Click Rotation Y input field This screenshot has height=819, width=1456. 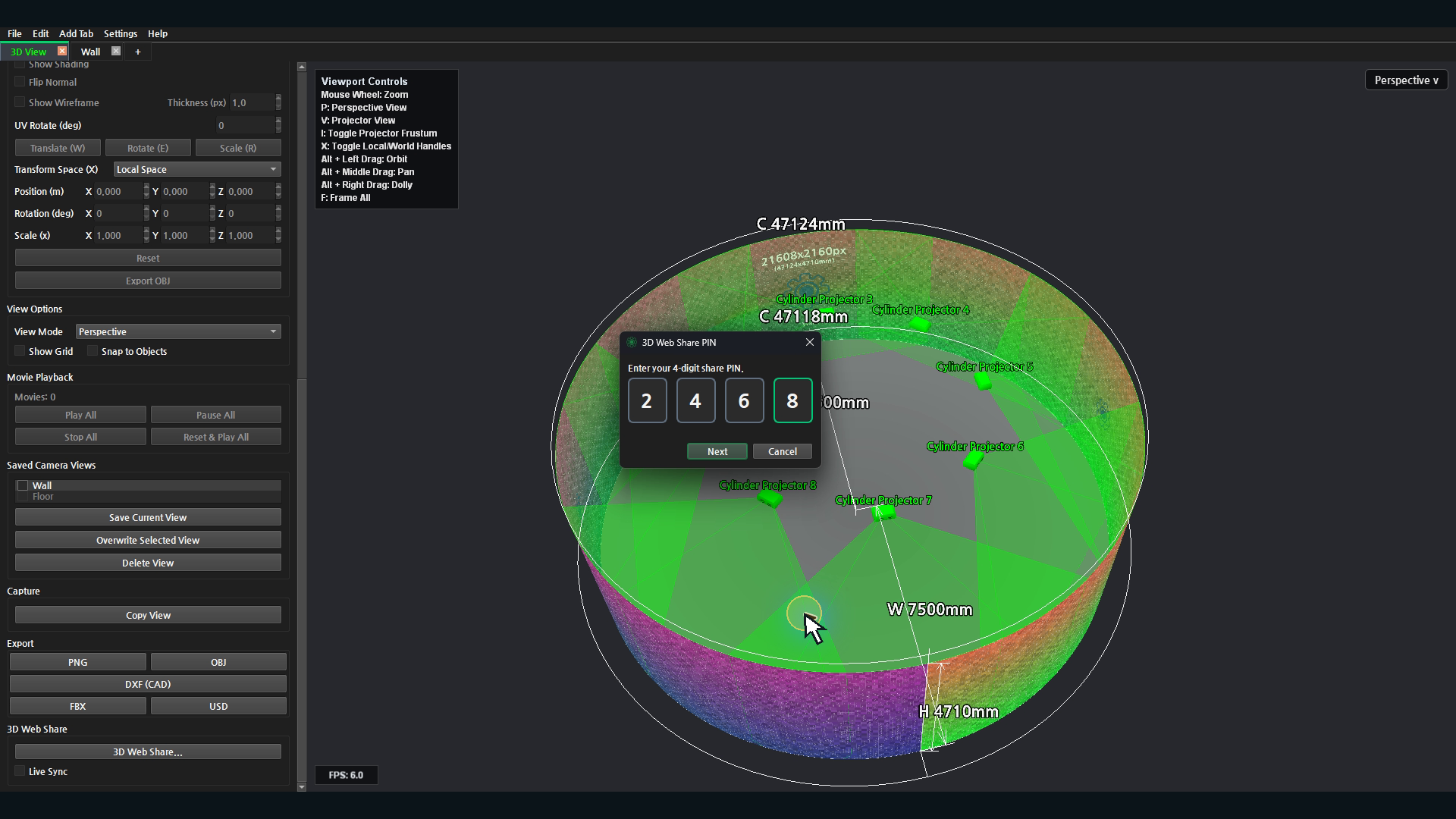pos(185,213)
